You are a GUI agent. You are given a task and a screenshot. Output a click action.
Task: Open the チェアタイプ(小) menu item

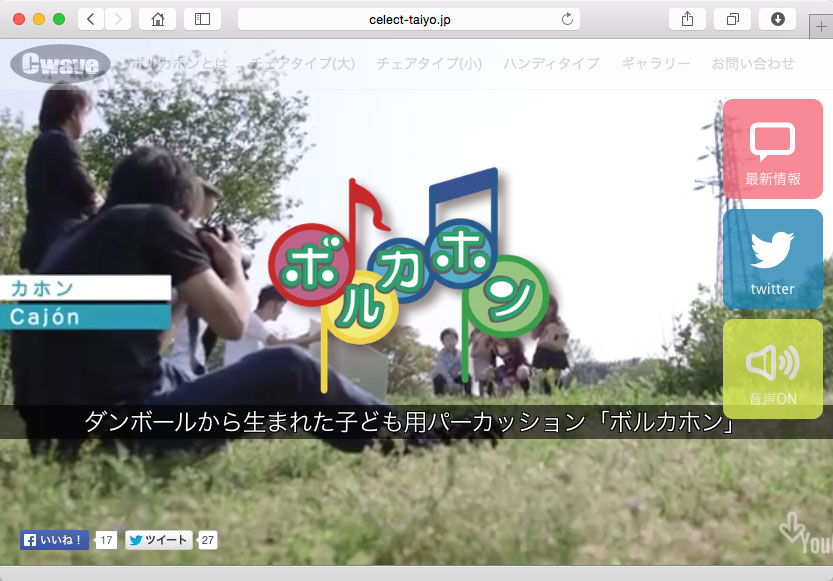pos(429,64)
